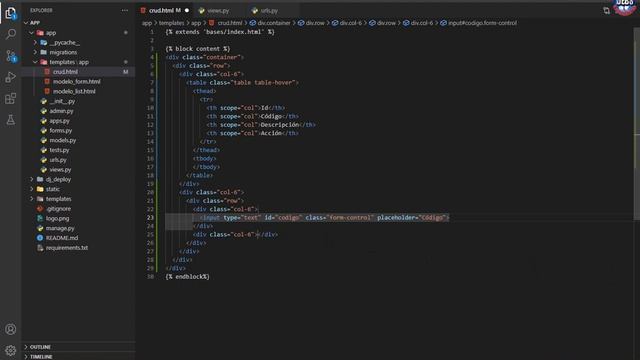Open crud.html in explorer tree
Viewport: 640px width, 360px height.
[65, 72]
